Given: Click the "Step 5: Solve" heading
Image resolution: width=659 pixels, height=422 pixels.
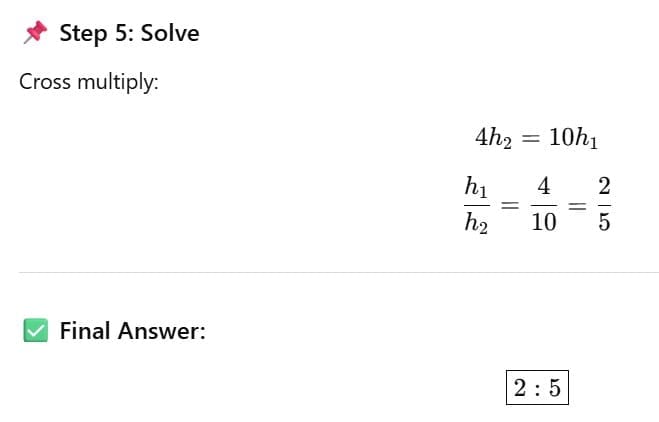Looking at the screenshot, I should (x=129, y=33).
